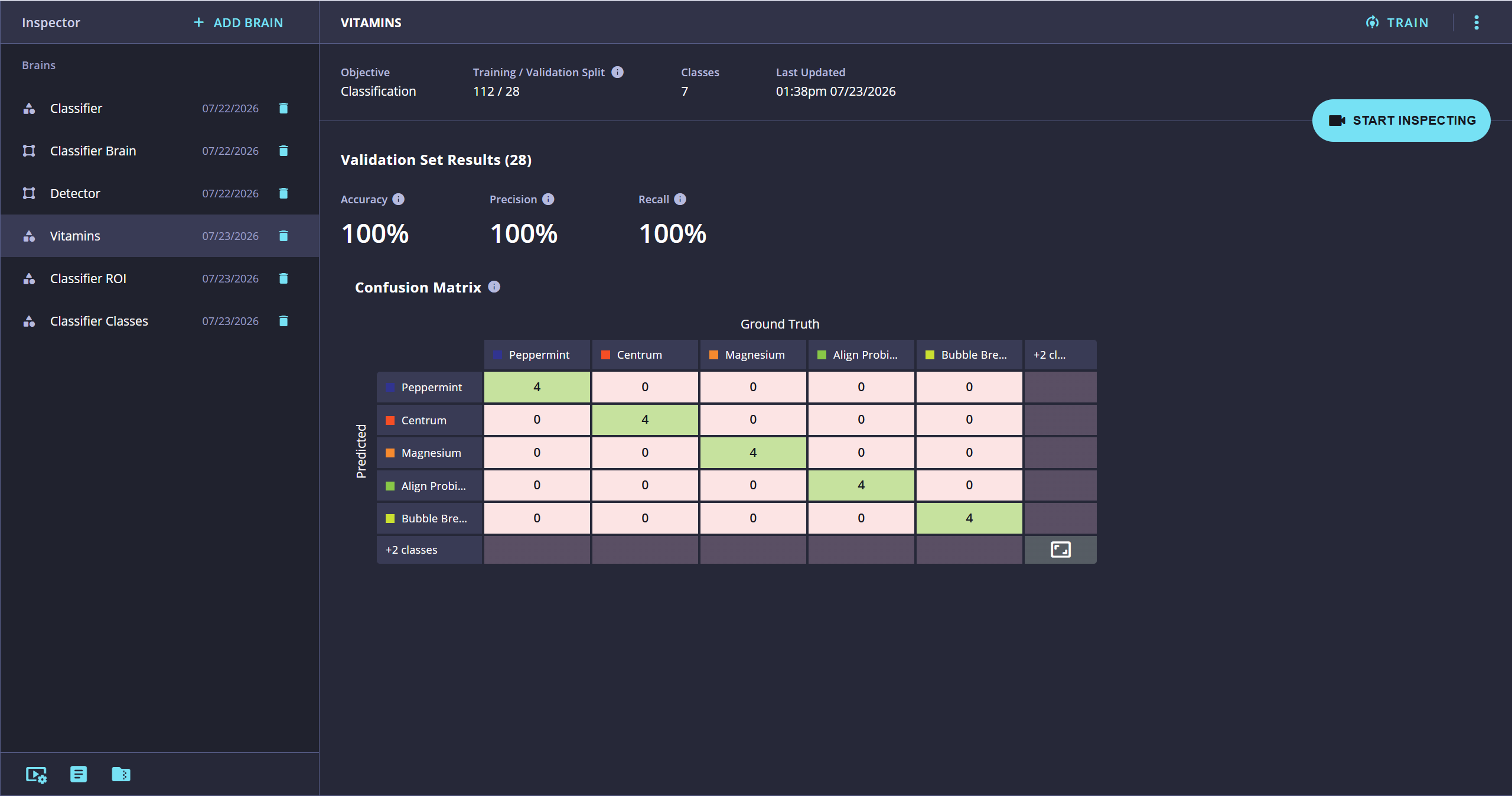1512x796 pixels.
Task: Open the logs document icon
Action: click(79, 774)
